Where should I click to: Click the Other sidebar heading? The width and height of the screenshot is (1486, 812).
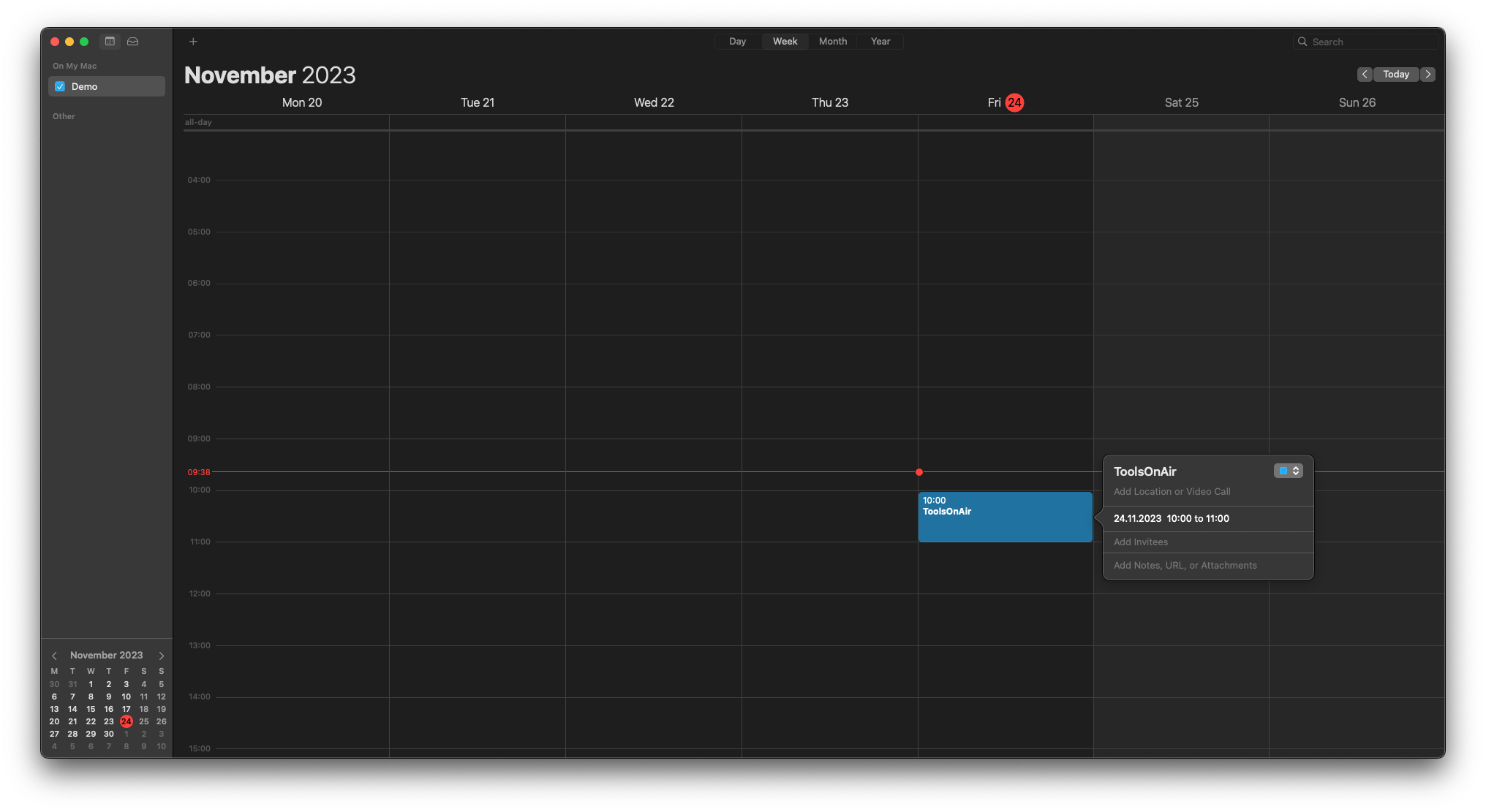click(x=64, y=116)
